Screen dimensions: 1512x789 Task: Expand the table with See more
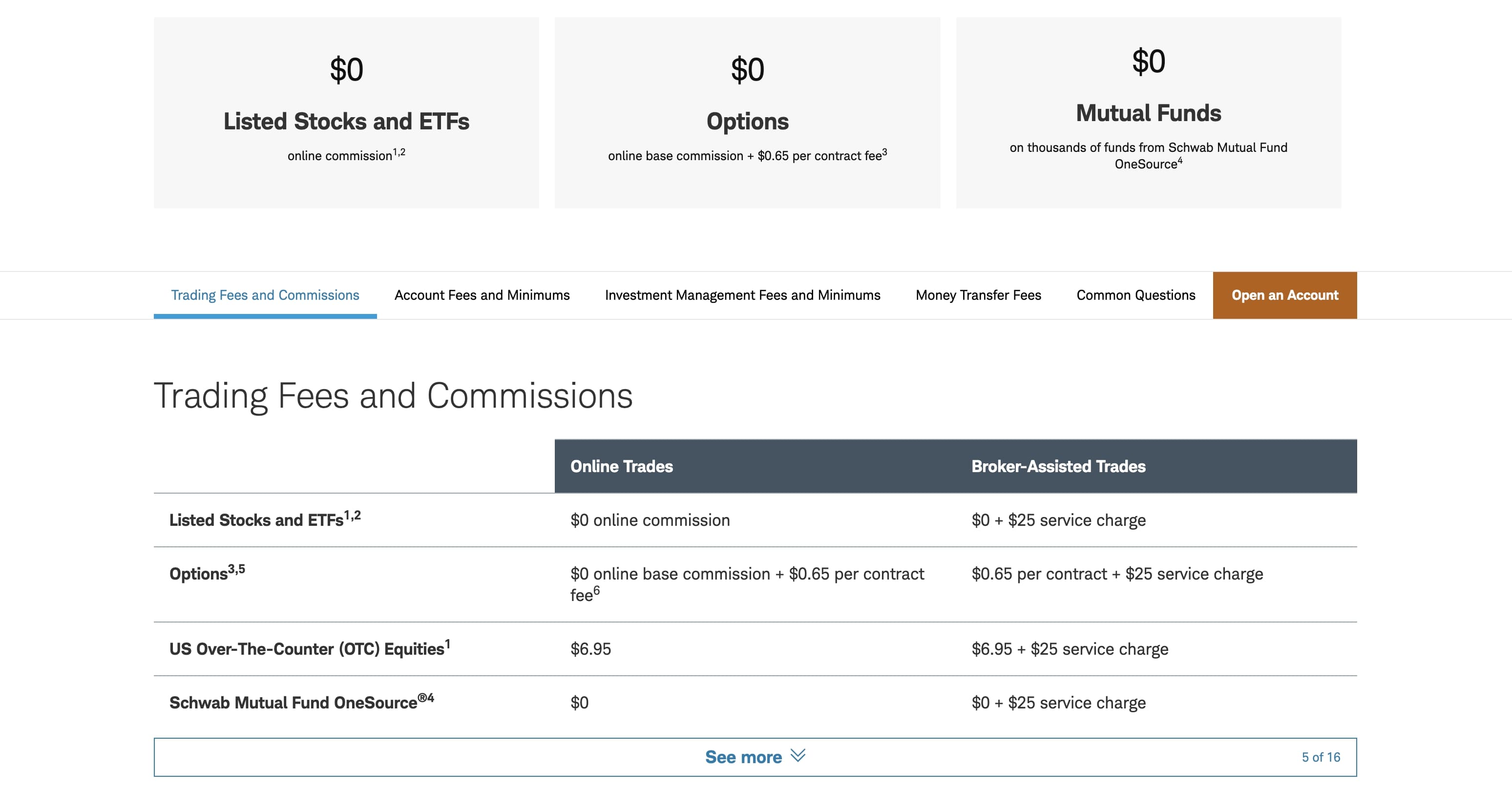(756, 757)
